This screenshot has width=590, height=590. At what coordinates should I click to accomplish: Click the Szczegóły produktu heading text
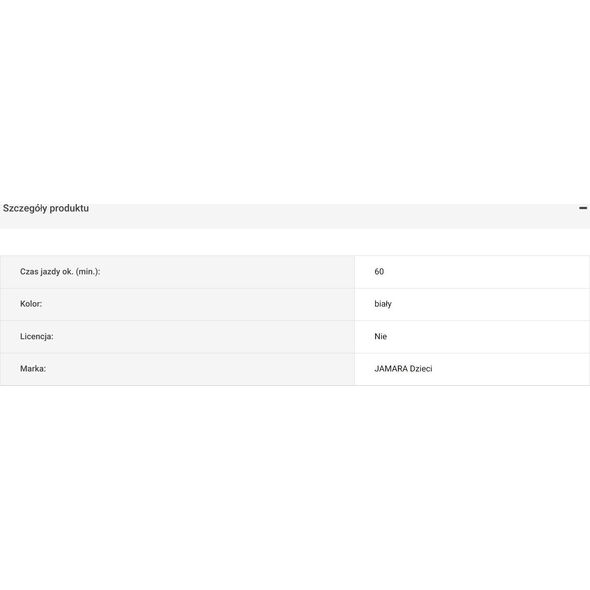(x=46, y=208)
